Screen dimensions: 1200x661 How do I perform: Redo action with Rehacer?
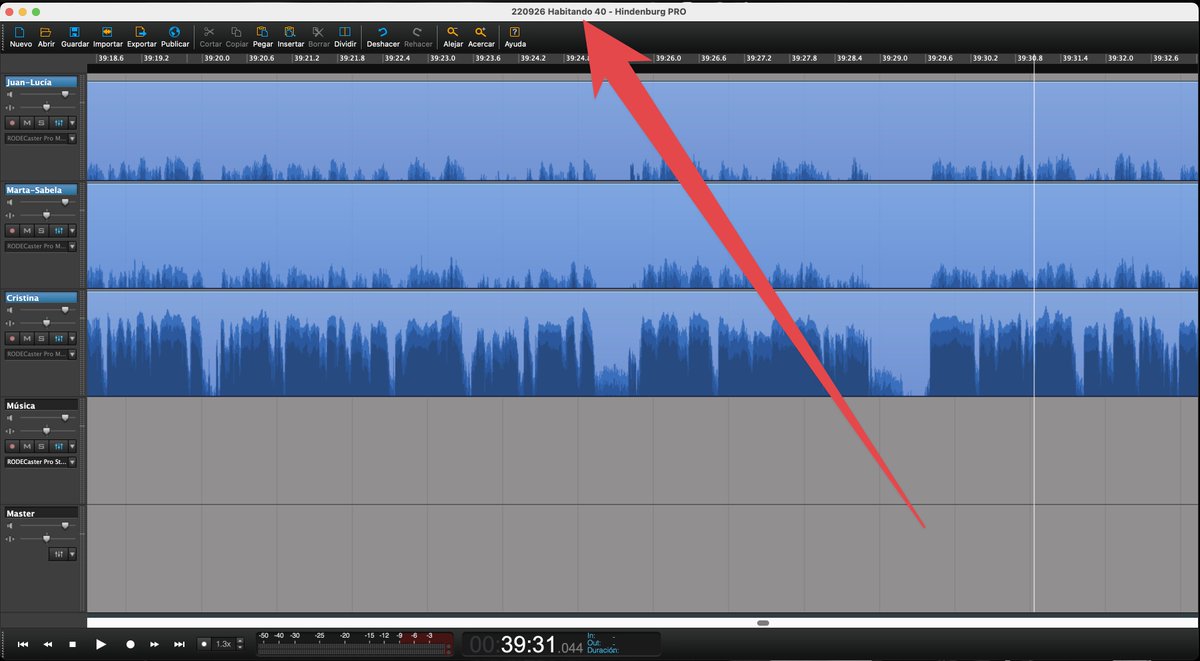point(418,37)
